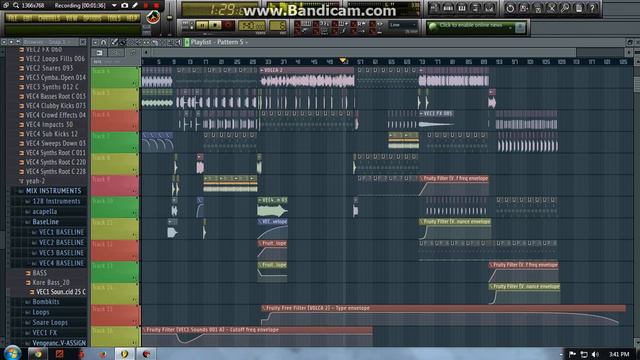Click the scissors audio editor icon
Screen dimensions: 640x360
551,8
